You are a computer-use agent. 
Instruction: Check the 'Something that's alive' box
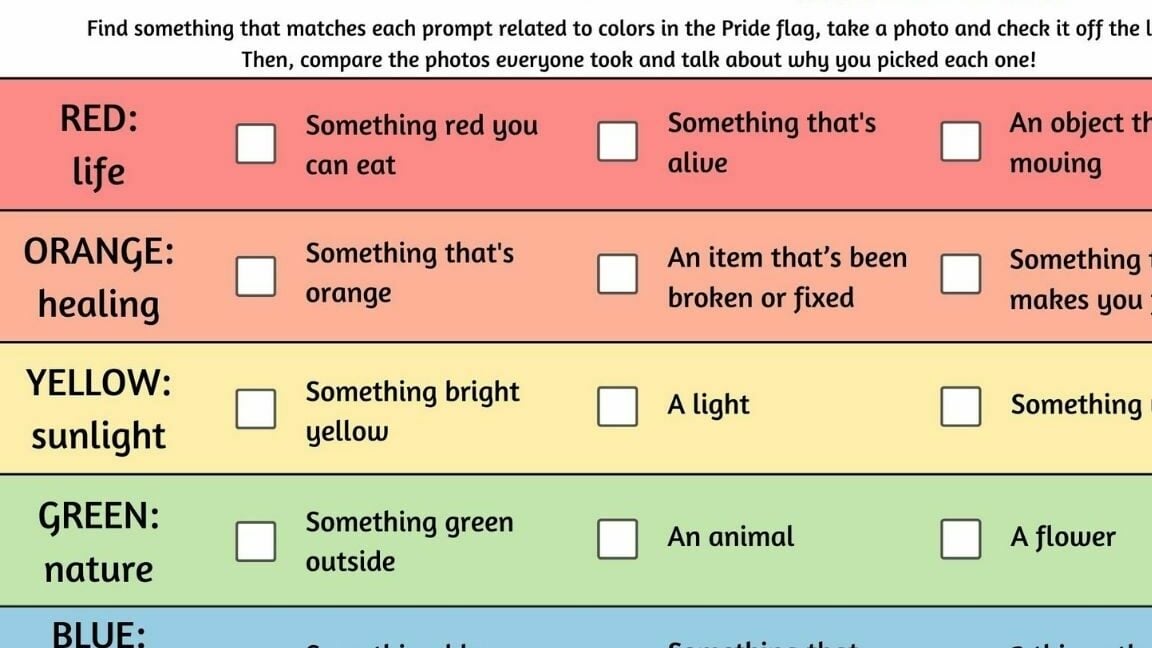617,141
